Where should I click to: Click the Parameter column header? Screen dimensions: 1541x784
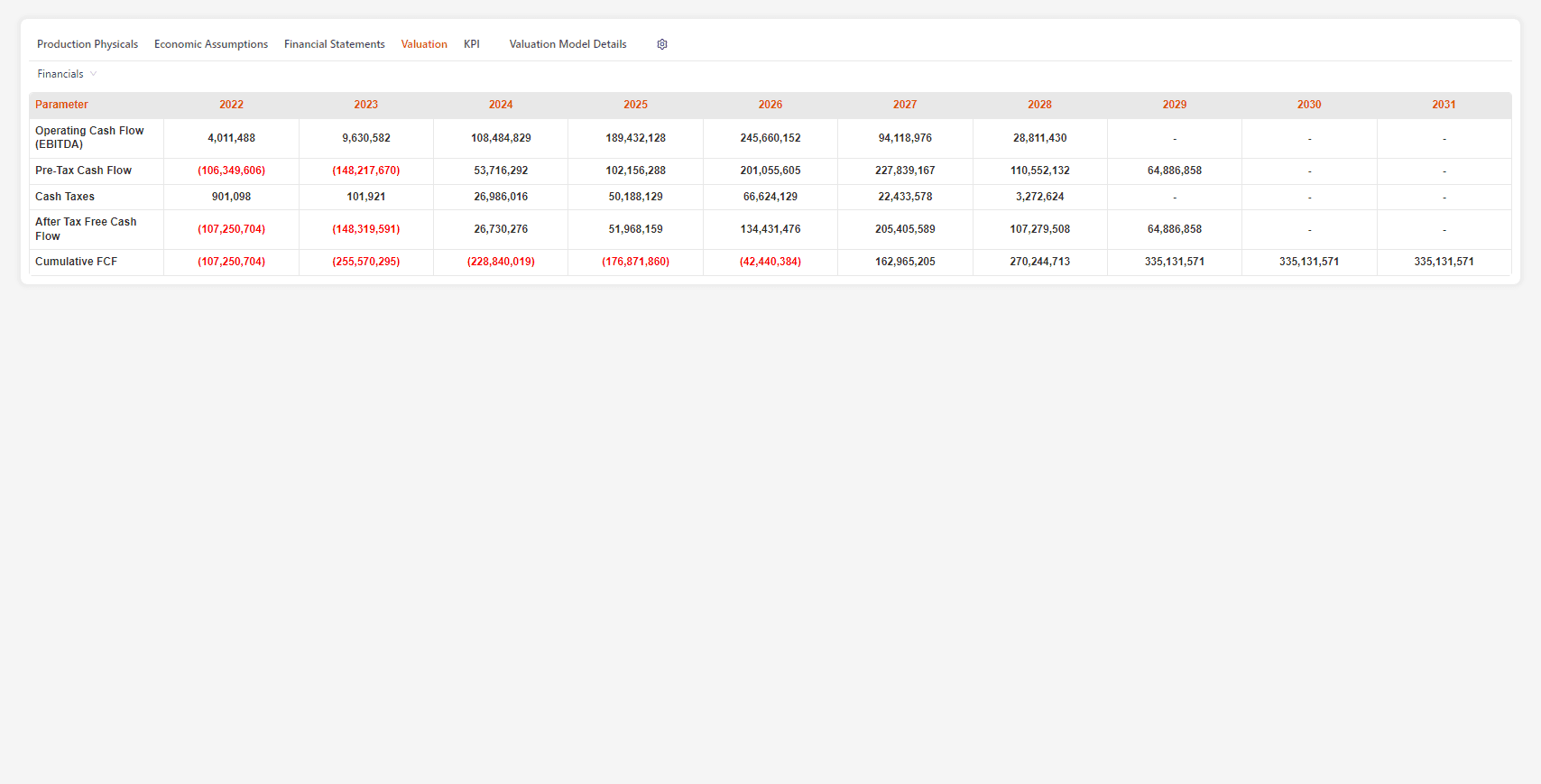pos(61,105)
